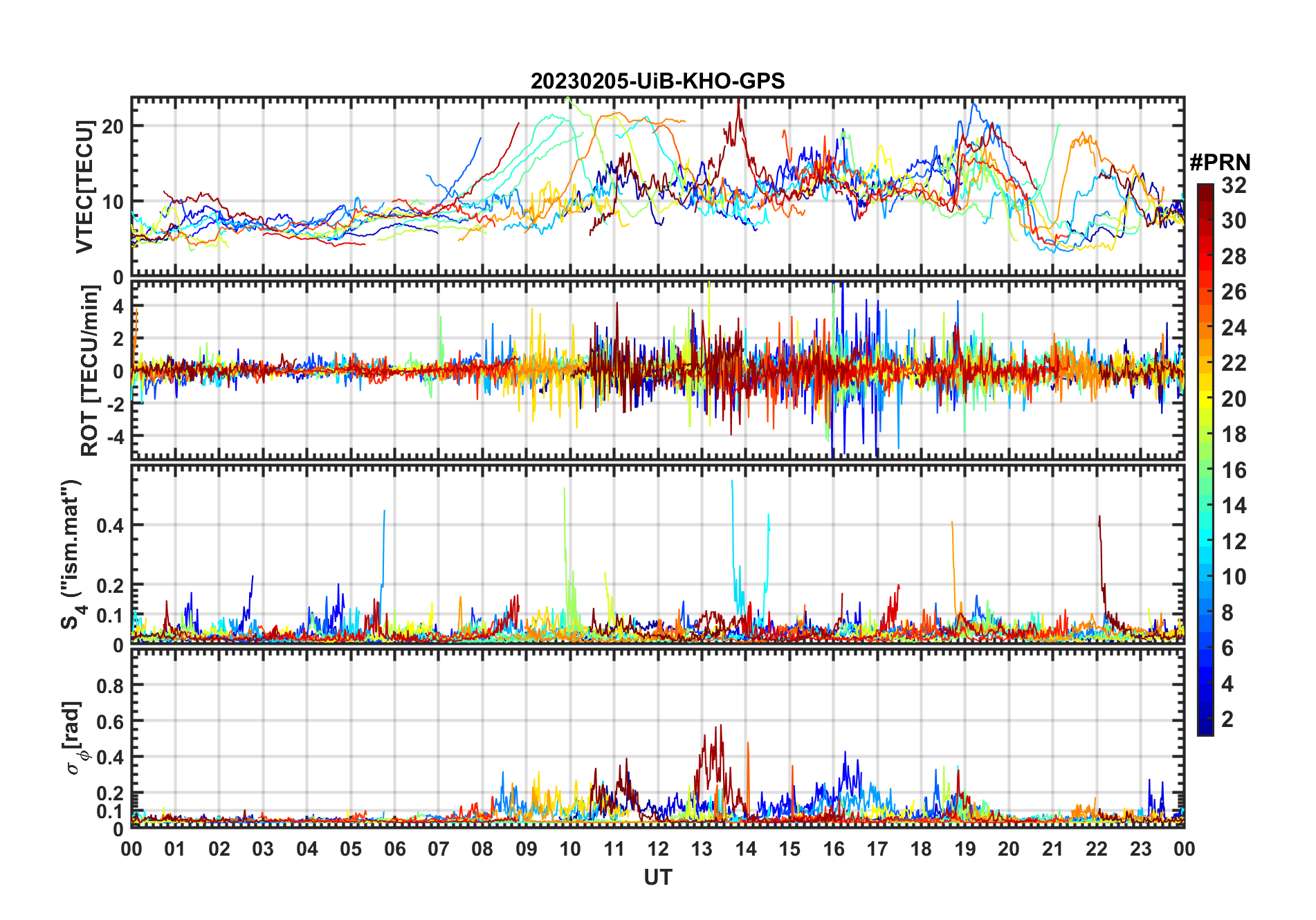1316x920 pixels.
Task: Click colorbar tick label 20
Action: [x=1234, y=399]
